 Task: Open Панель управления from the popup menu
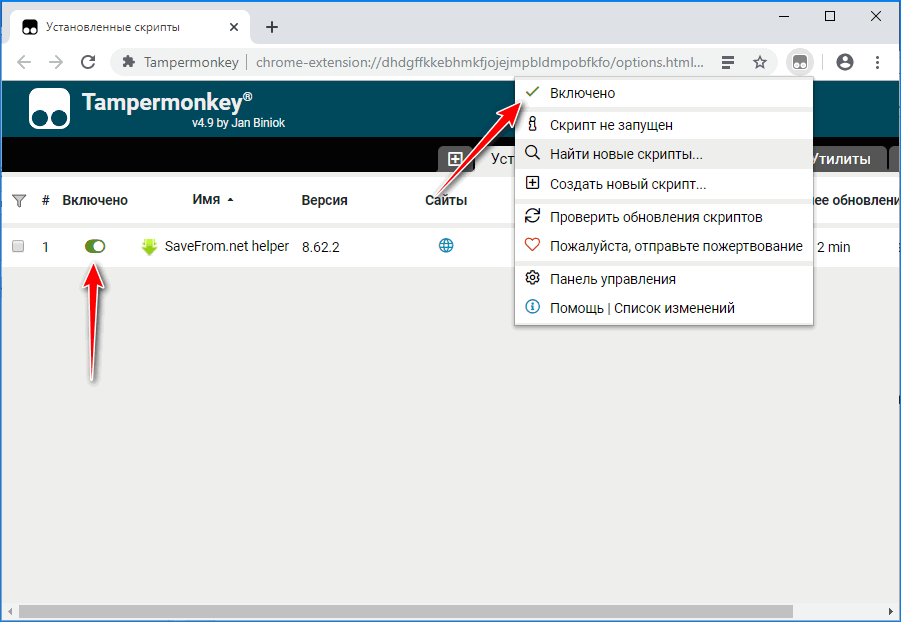pyautogui.click(x=664, y=279)
